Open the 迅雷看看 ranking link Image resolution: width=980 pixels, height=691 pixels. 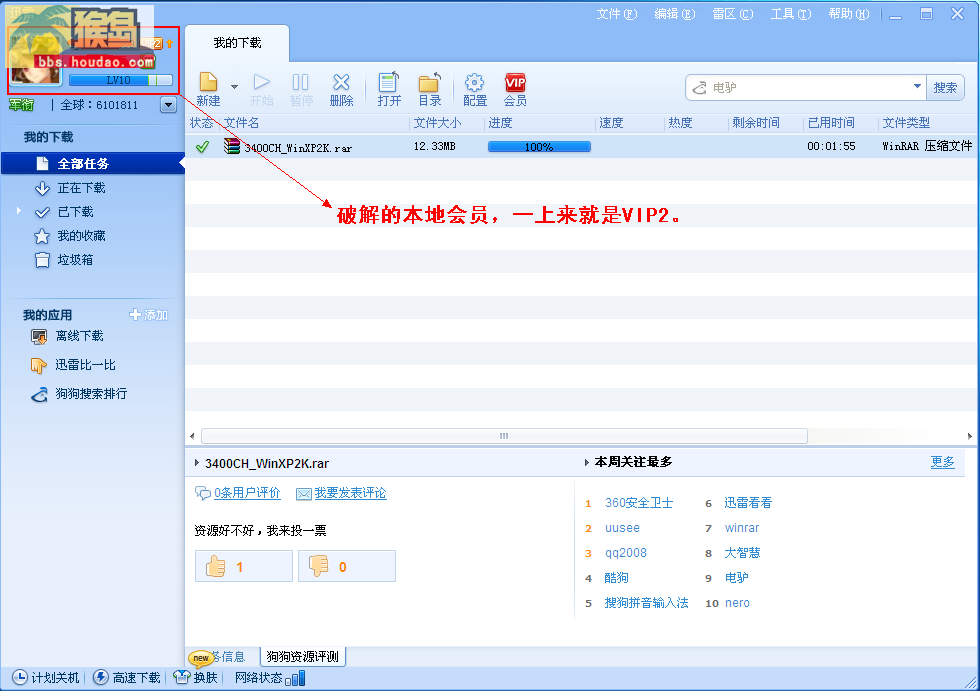point(748,503)
